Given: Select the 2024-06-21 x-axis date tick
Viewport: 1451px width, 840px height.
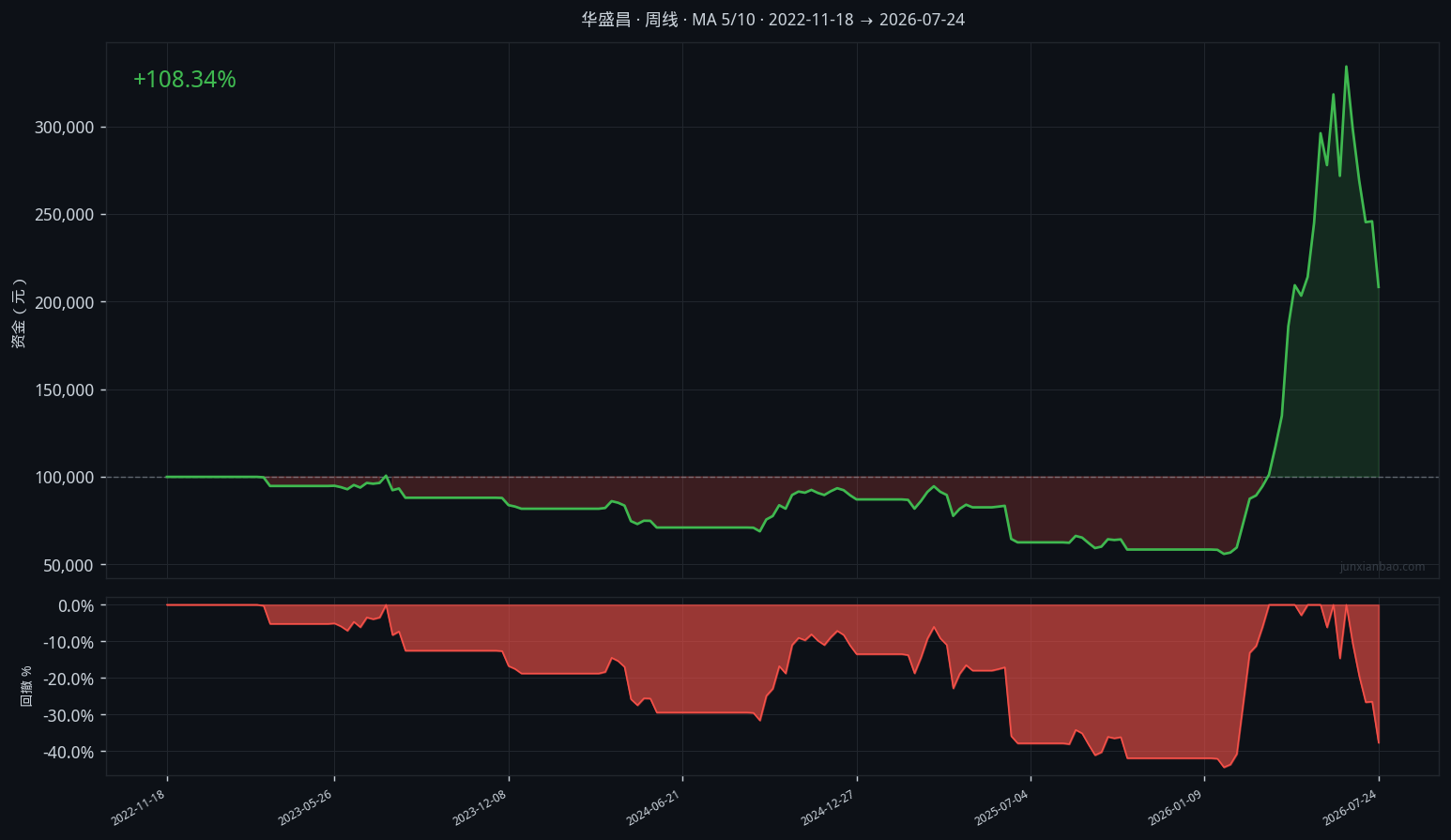Looking at the screenshot, I should tap(654, 807).
